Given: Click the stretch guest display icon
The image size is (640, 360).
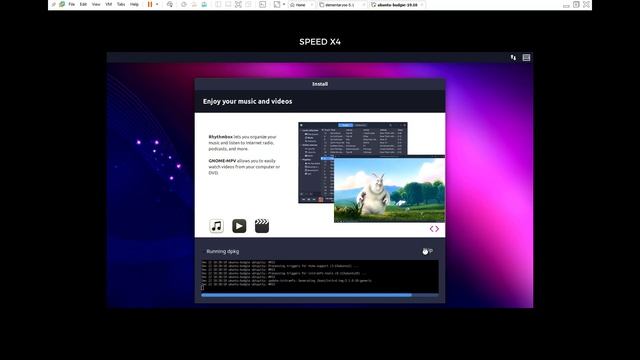Looking at the screenshot, I should [x=277, y=4].
